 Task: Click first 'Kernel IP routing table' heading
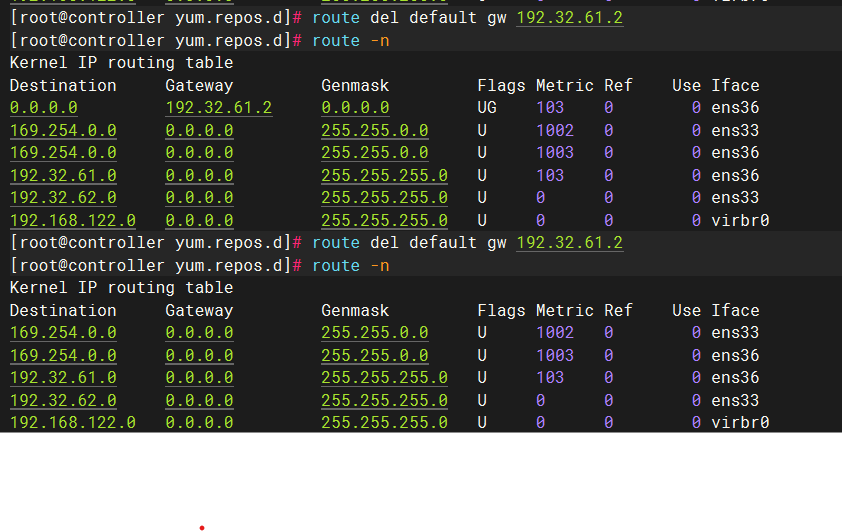click(x=121, y=63)
